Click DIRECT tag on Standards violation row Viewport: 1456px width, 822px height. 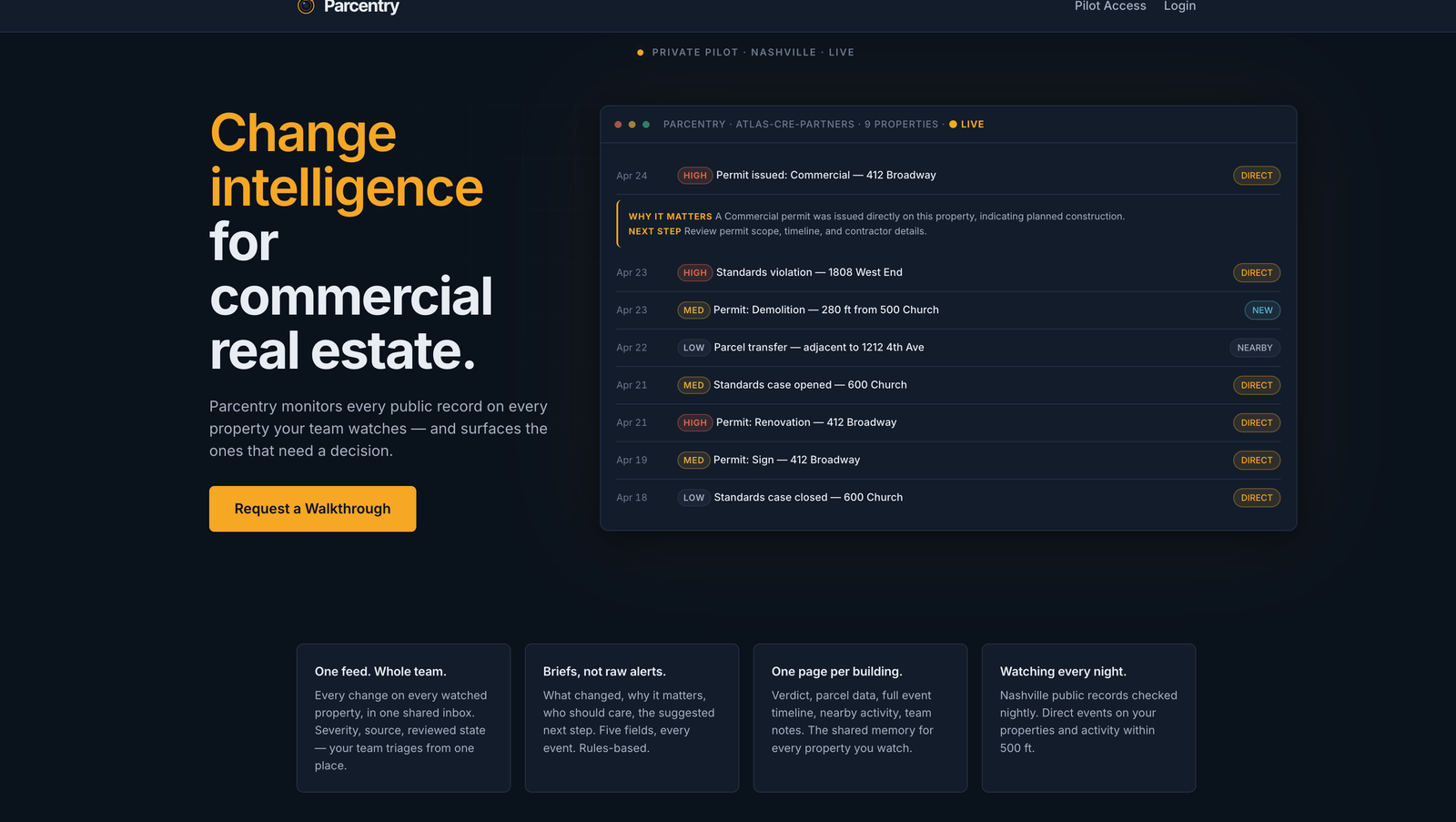[x=1257, y=273]
